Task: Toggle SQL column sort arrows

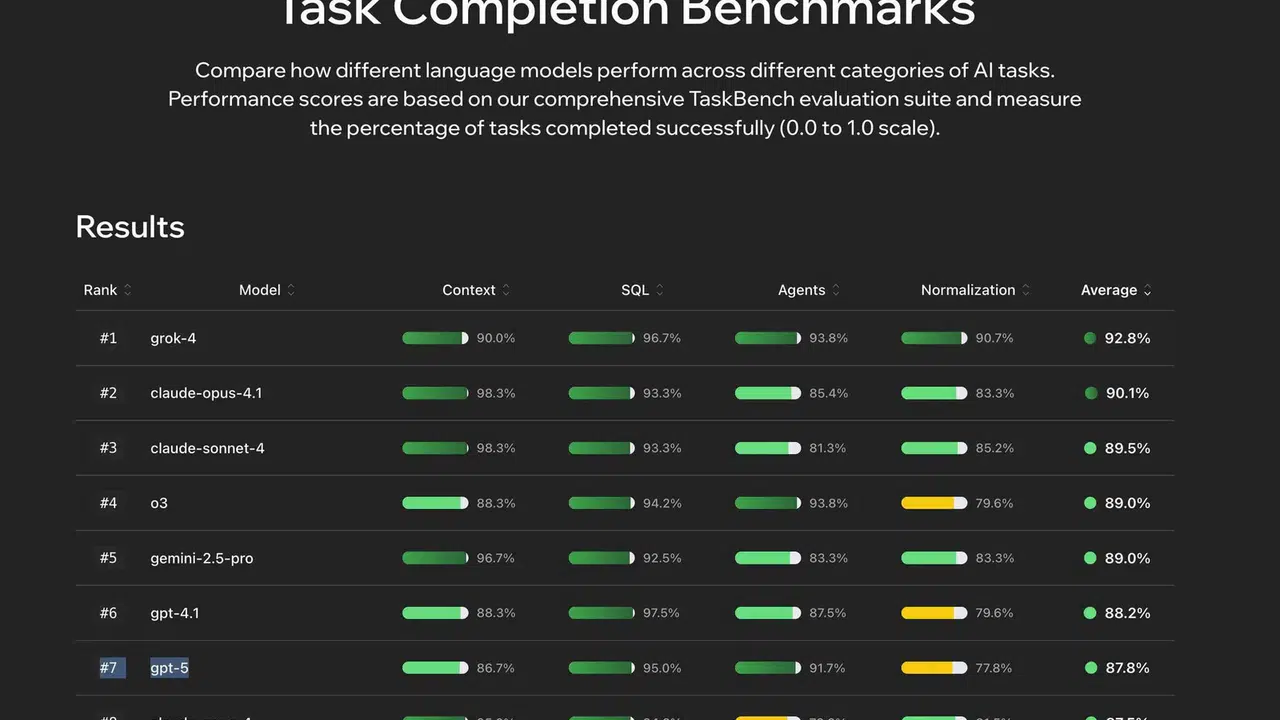Action: [x=660, y=290]
